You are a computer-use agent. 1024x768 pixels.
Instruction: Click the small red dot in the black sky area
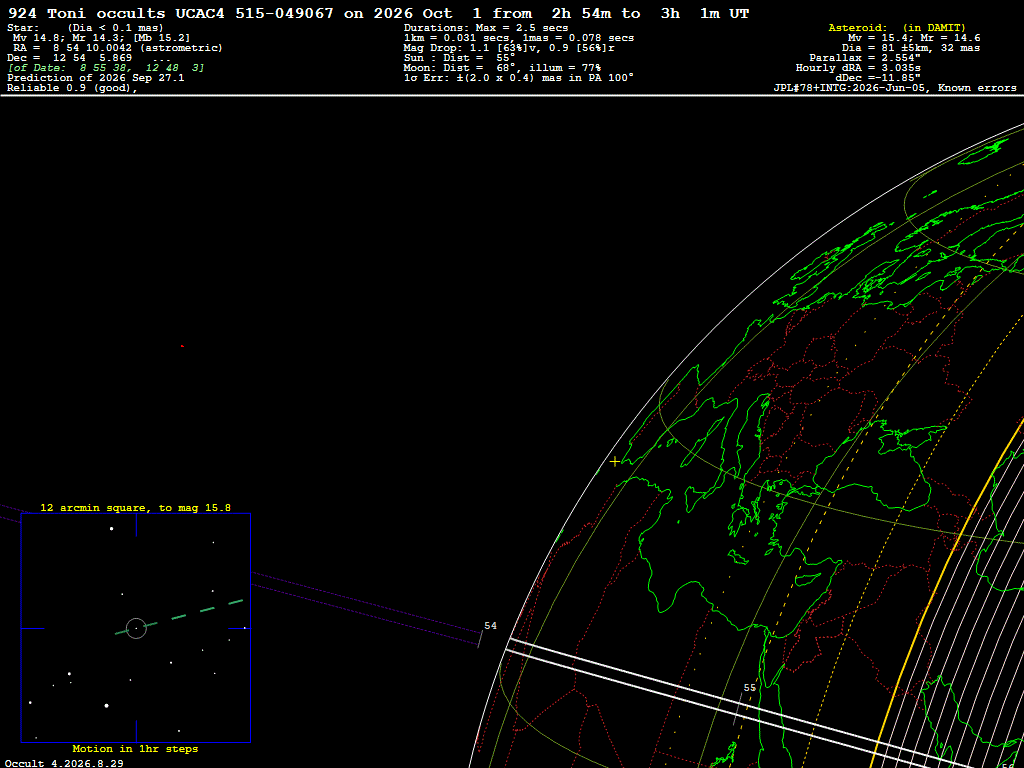pos(182,346)
